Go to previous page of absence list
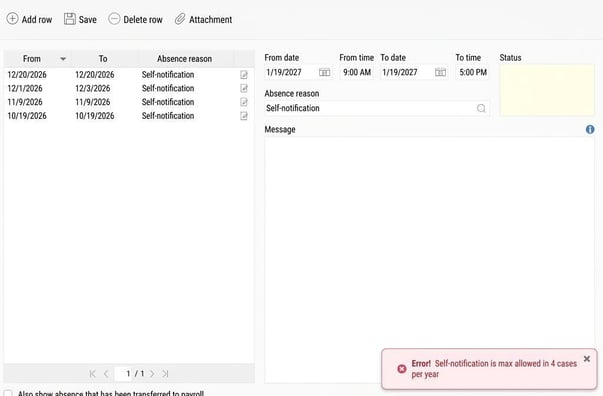The image size is (603, 396). [x=106, y=373]
